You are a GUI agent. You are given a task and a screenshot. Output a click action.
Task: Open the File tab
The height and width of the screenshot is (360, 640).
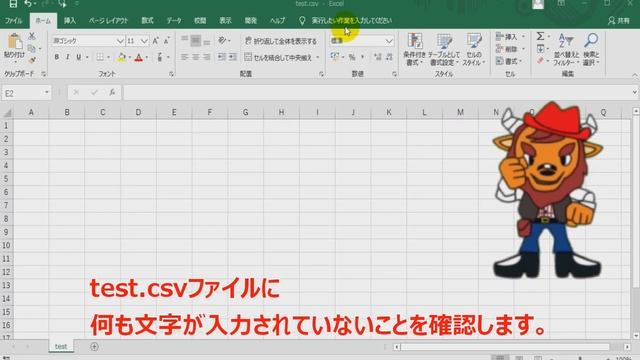[13, 20]
